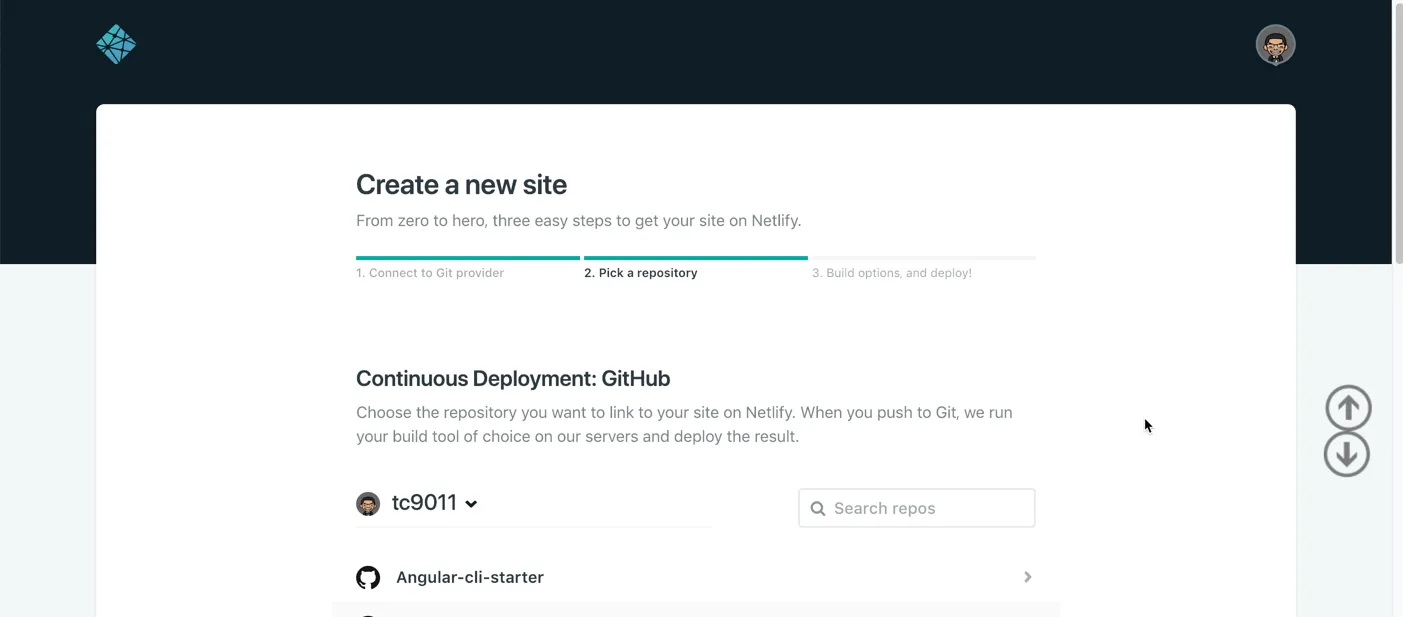1403x617 pixels.
Task: Click the Continuous Deployment: GitHub heading
Action: click(513, 379)
